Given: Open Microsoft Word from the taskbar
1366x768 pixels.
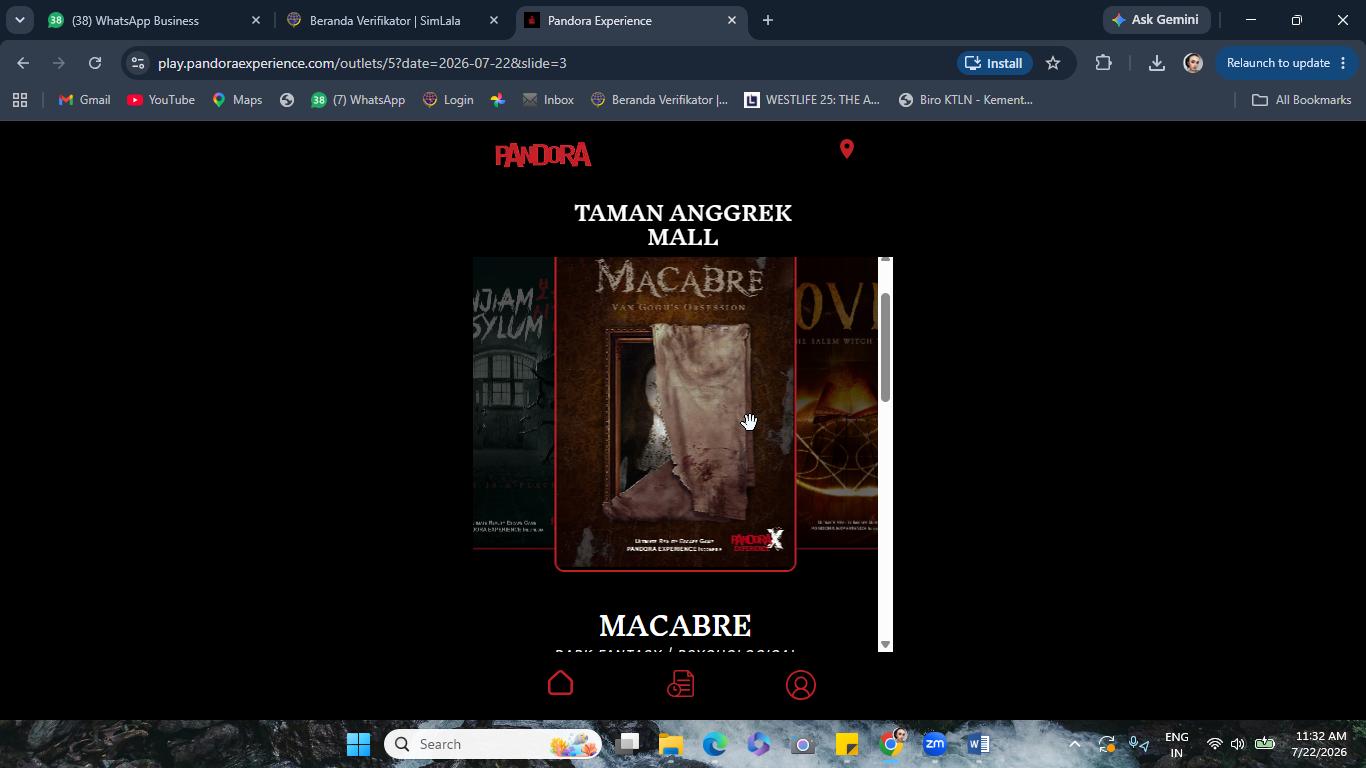Looking at the screenshot, I should 979,744.
